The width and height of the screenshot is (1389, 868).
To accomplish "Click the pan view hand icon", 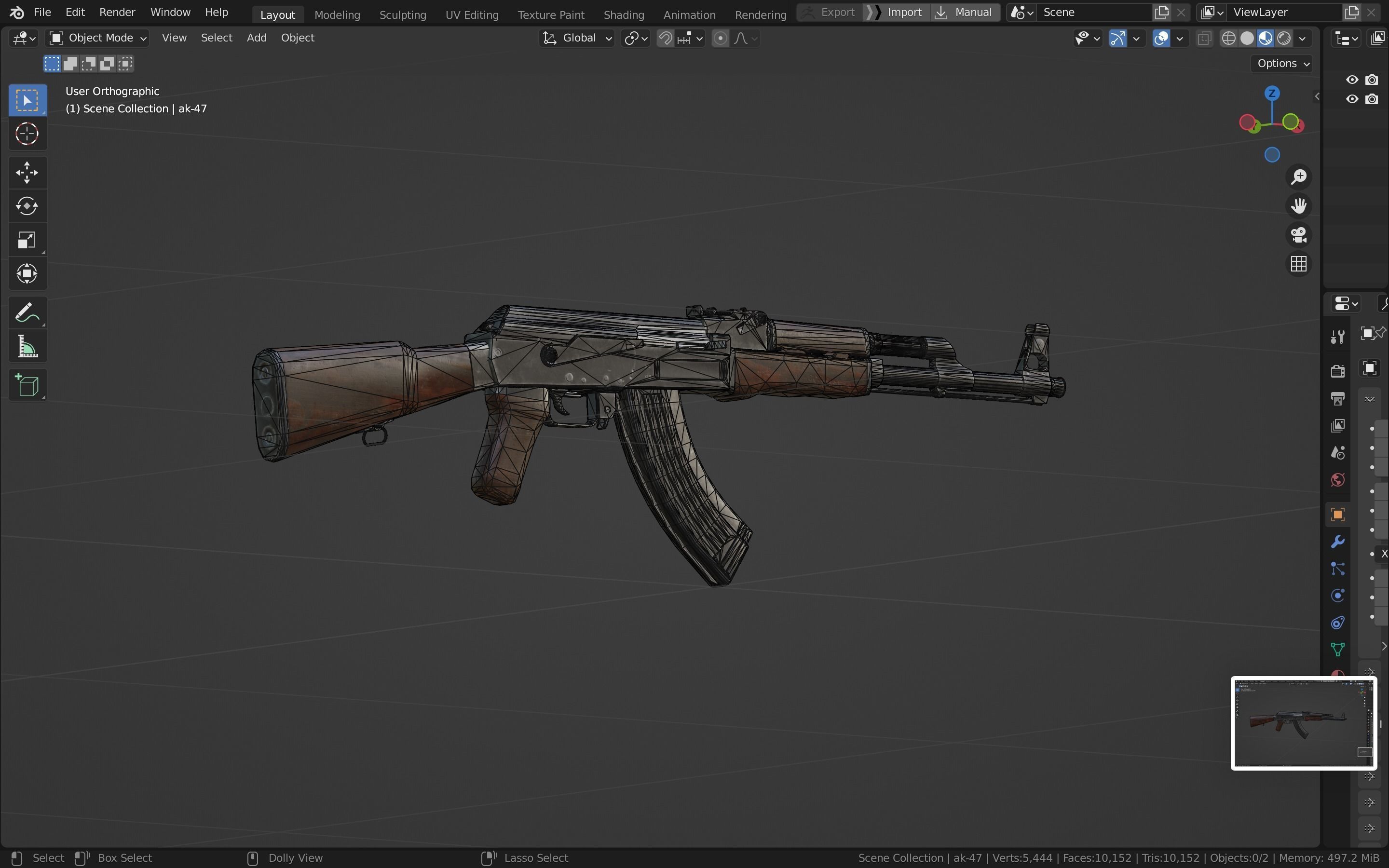I will [1299, 205].
